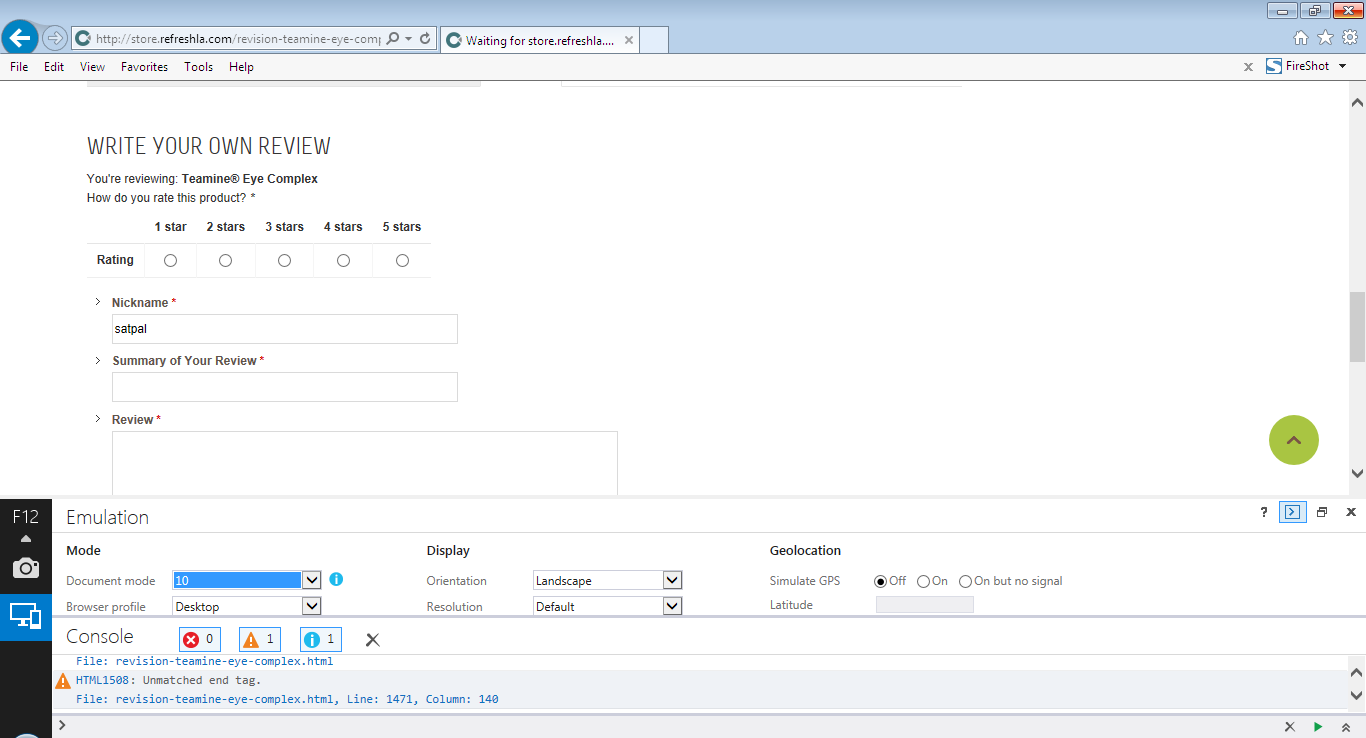Screen dimensions: 1366x738
Task: Run the console script with the green arrow
Action: pyautogui.click(x=1318, y=727)
